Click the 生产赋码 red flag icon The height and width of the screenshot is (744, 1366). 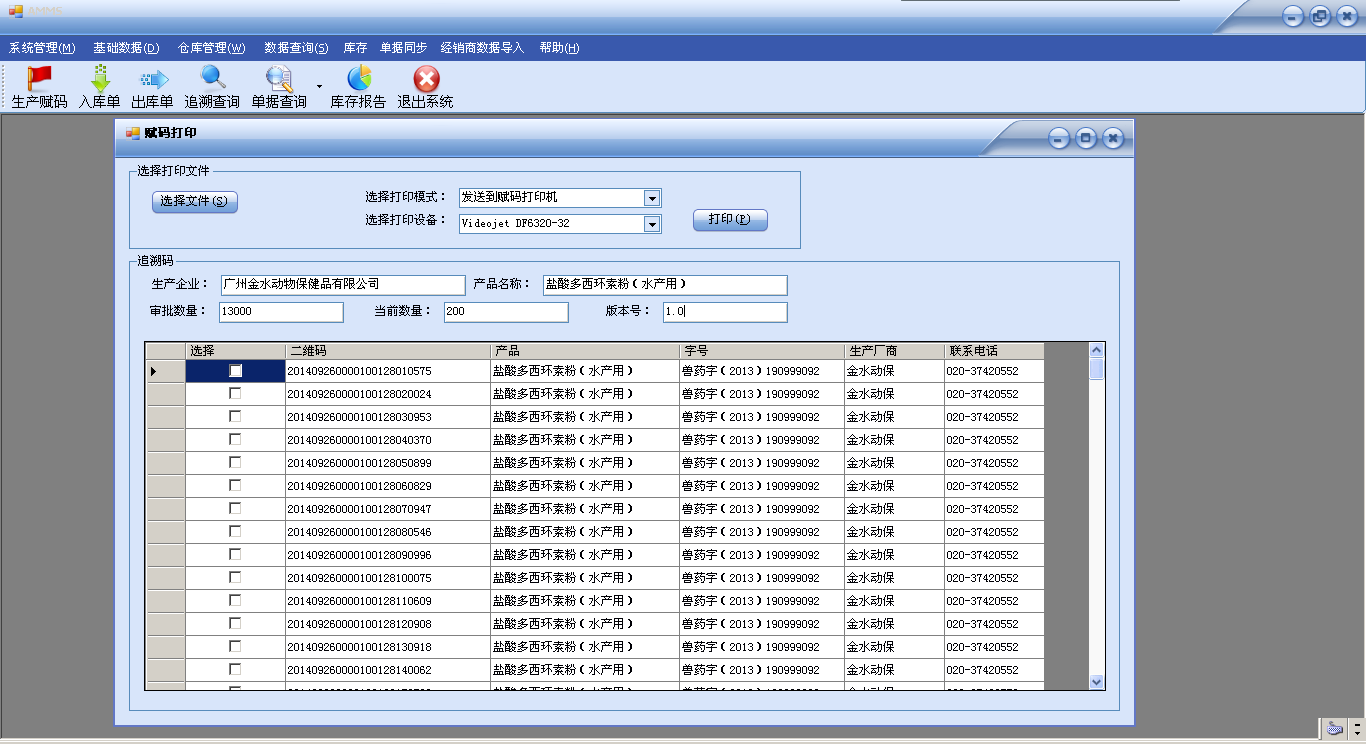coord(39,78)
